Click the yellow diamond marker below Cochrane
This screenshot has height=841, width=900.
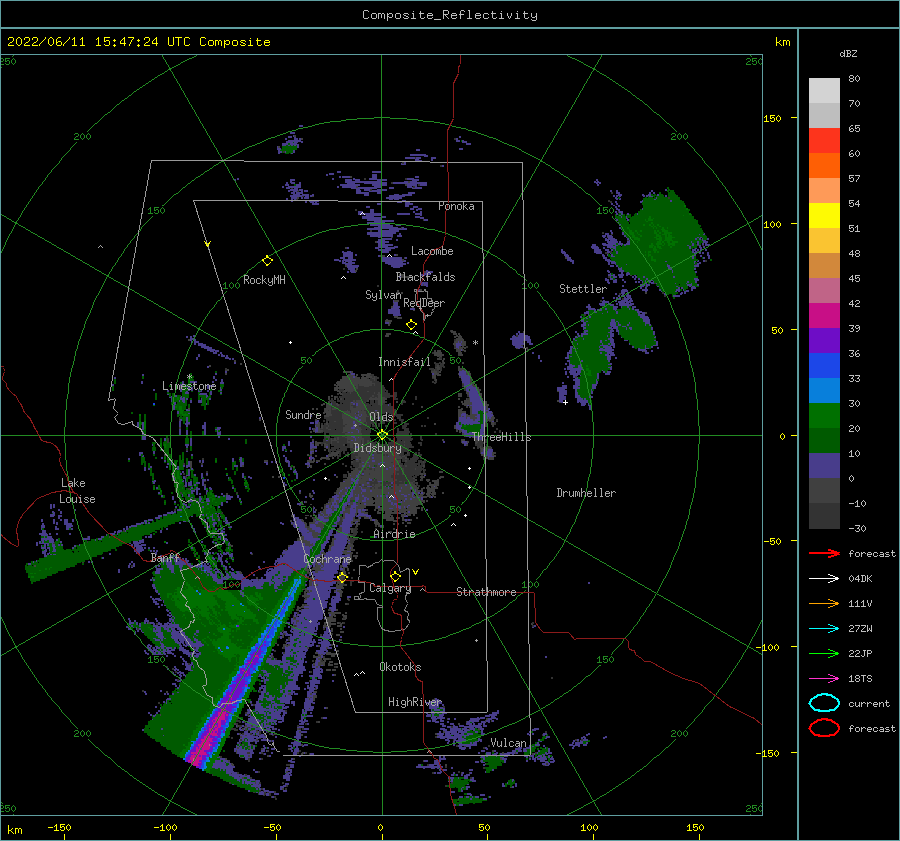pyautogui.click(x=342, y=577)
